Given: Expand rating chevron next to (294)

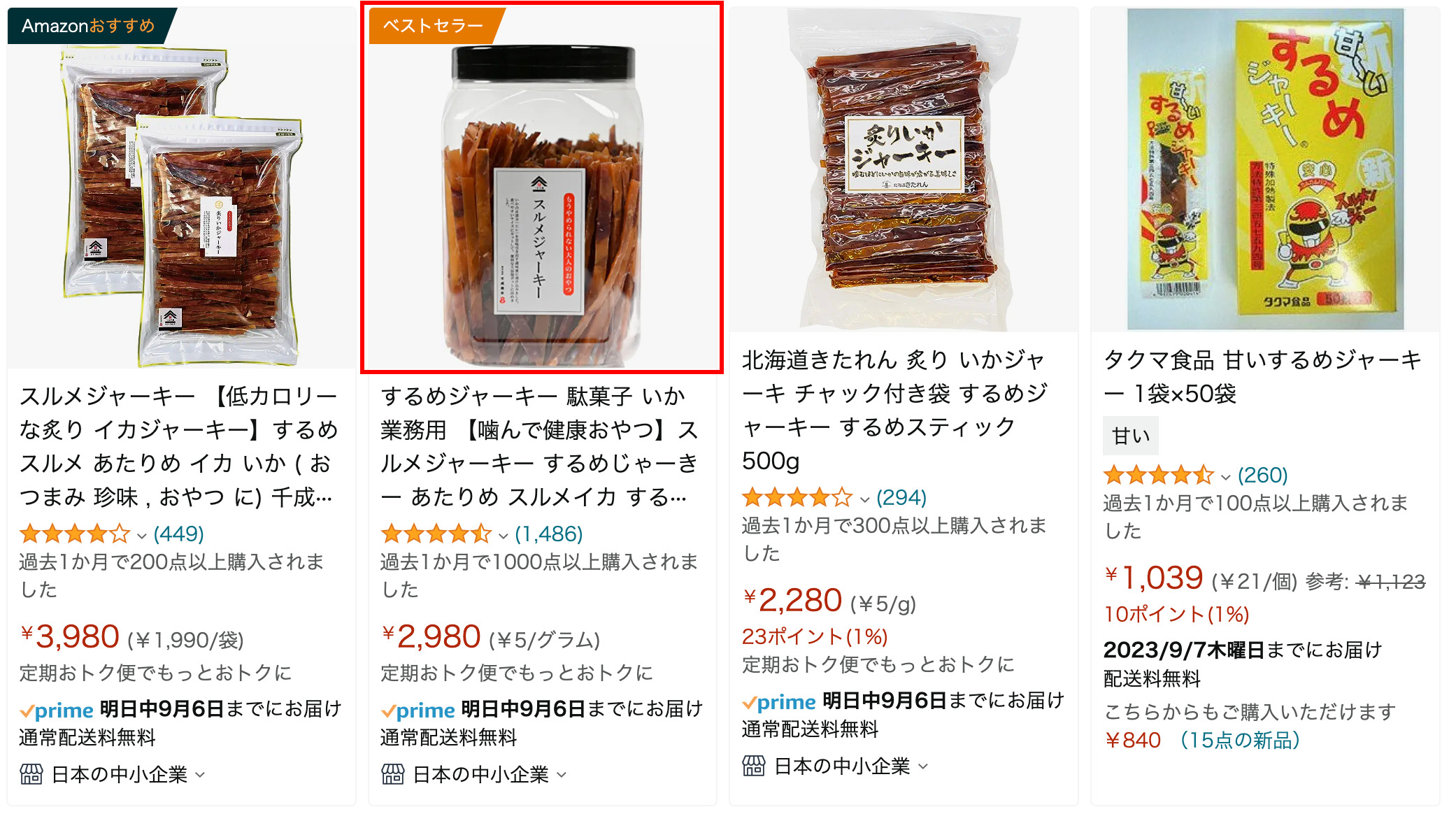Looking at the screenshot, I should [864, 499].
